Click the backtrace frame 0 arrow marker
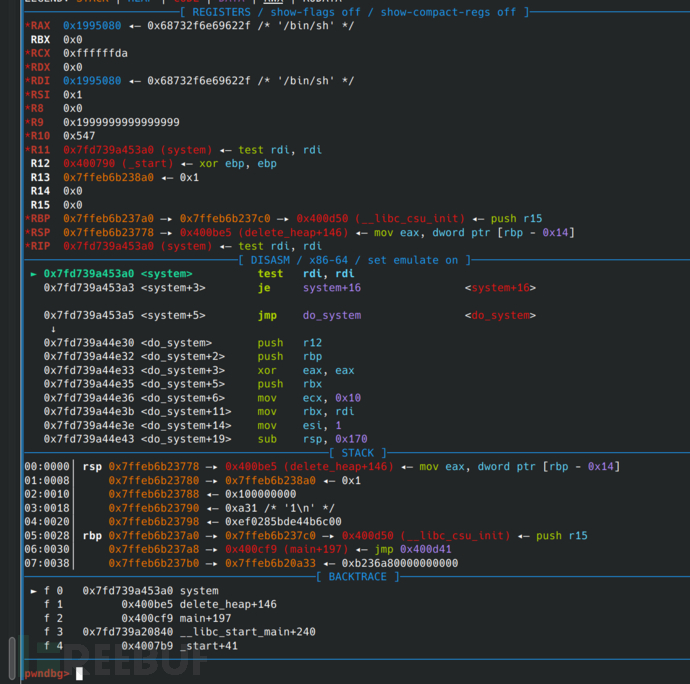 tap(33, 591)
